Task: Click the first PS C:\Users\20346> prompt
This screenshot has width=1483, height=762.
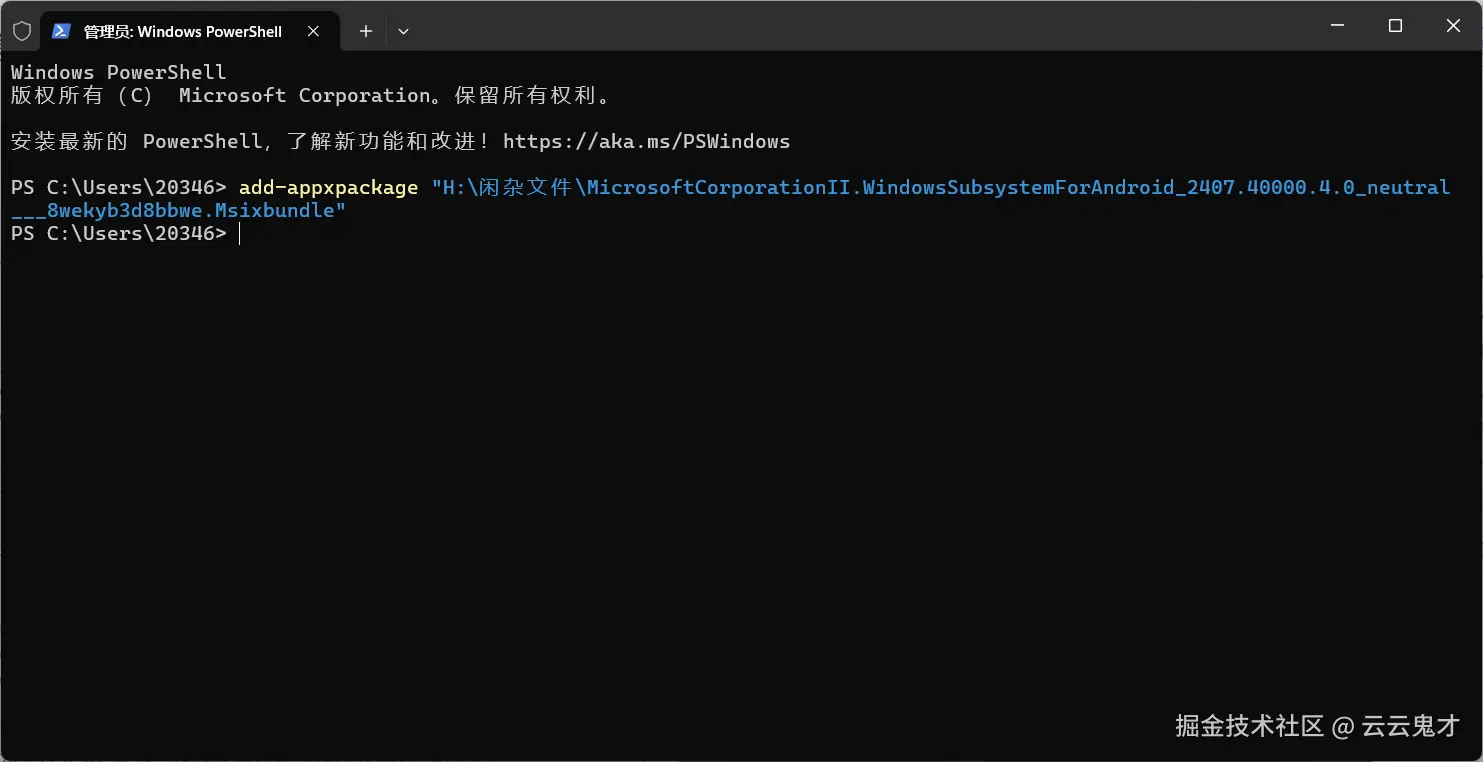Action: pyautogui.click(x=119, y=187)
